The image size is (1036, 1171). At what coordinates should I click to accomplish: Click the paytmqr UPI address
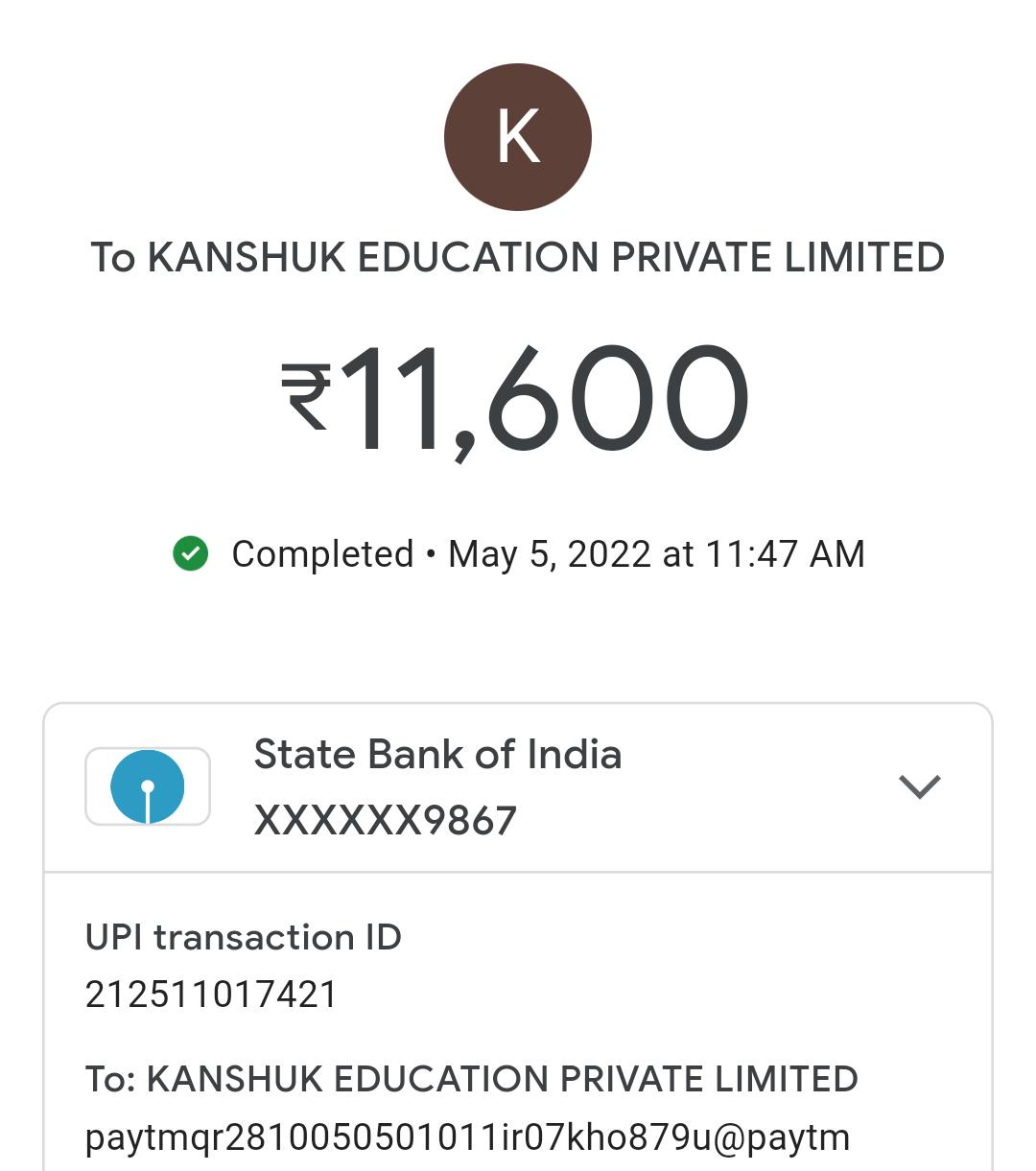pyautogui.click(x=467, y=1137)
